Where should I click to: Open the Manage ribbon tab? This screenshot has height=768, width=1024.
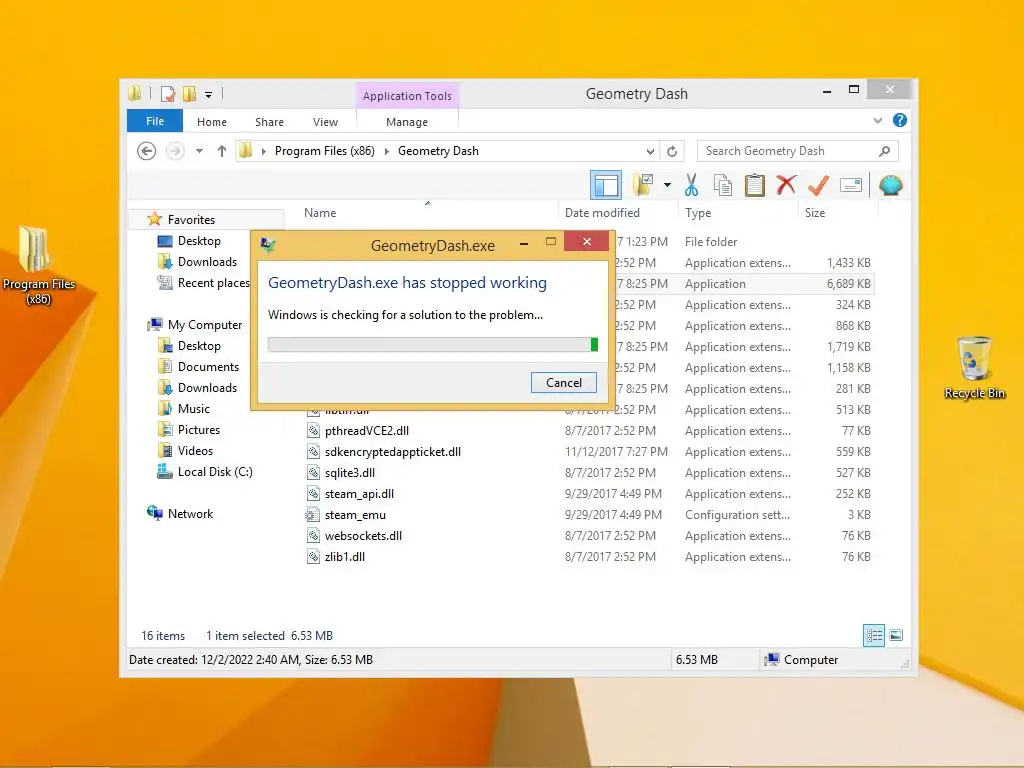pyautogui.click(x=407, y=121)
